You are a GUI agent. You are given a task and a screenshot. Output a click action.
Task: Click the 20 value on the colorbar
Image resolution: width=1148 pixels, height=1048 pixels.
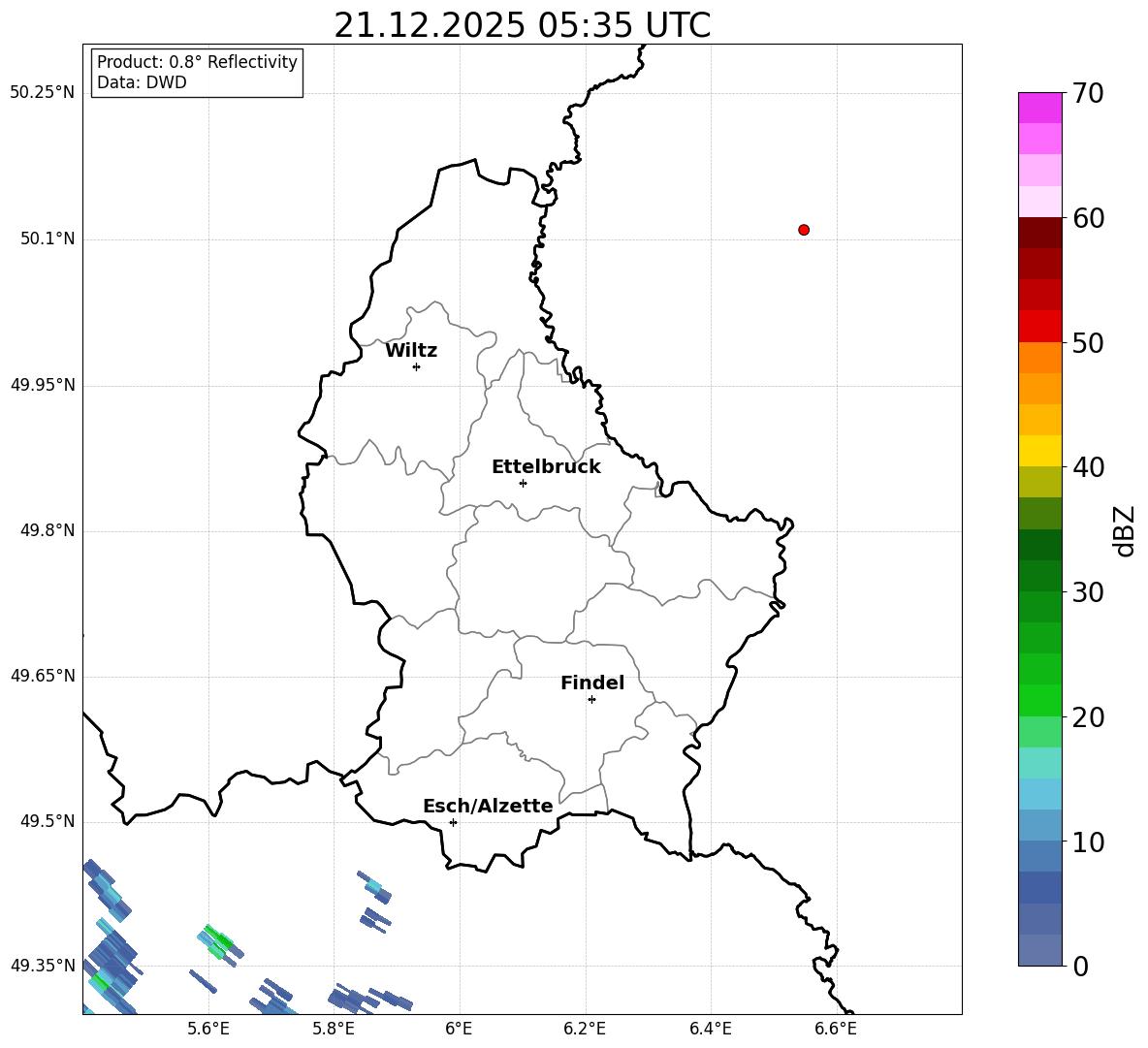coord(1088,717)
